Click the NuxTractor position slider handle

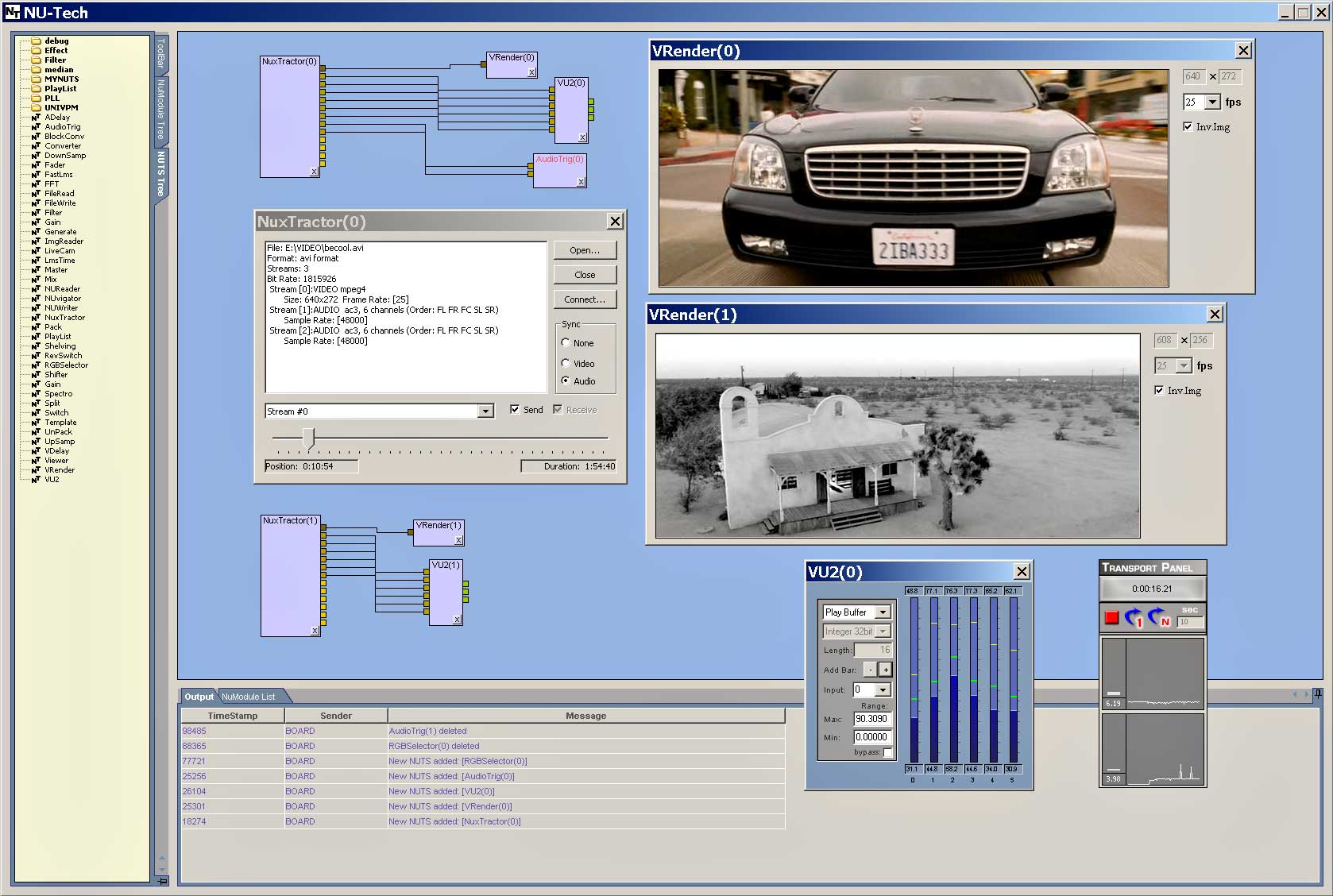click(x=308, y=438)
